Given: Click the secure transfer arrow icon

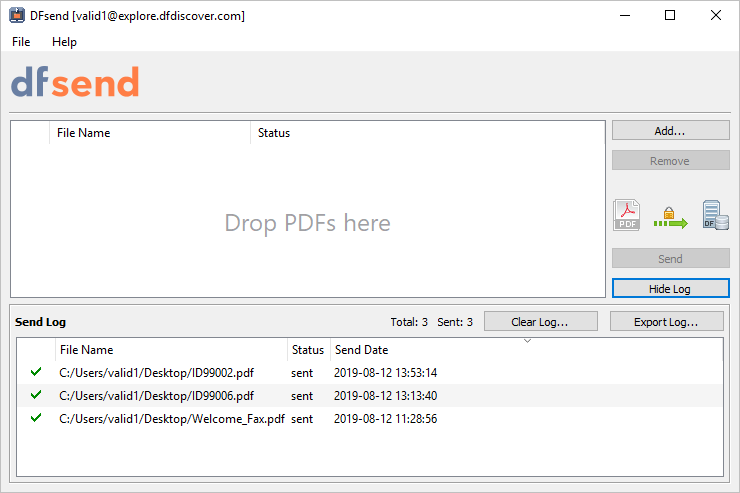Looking at the screenshot, I should tap(671, 218).
